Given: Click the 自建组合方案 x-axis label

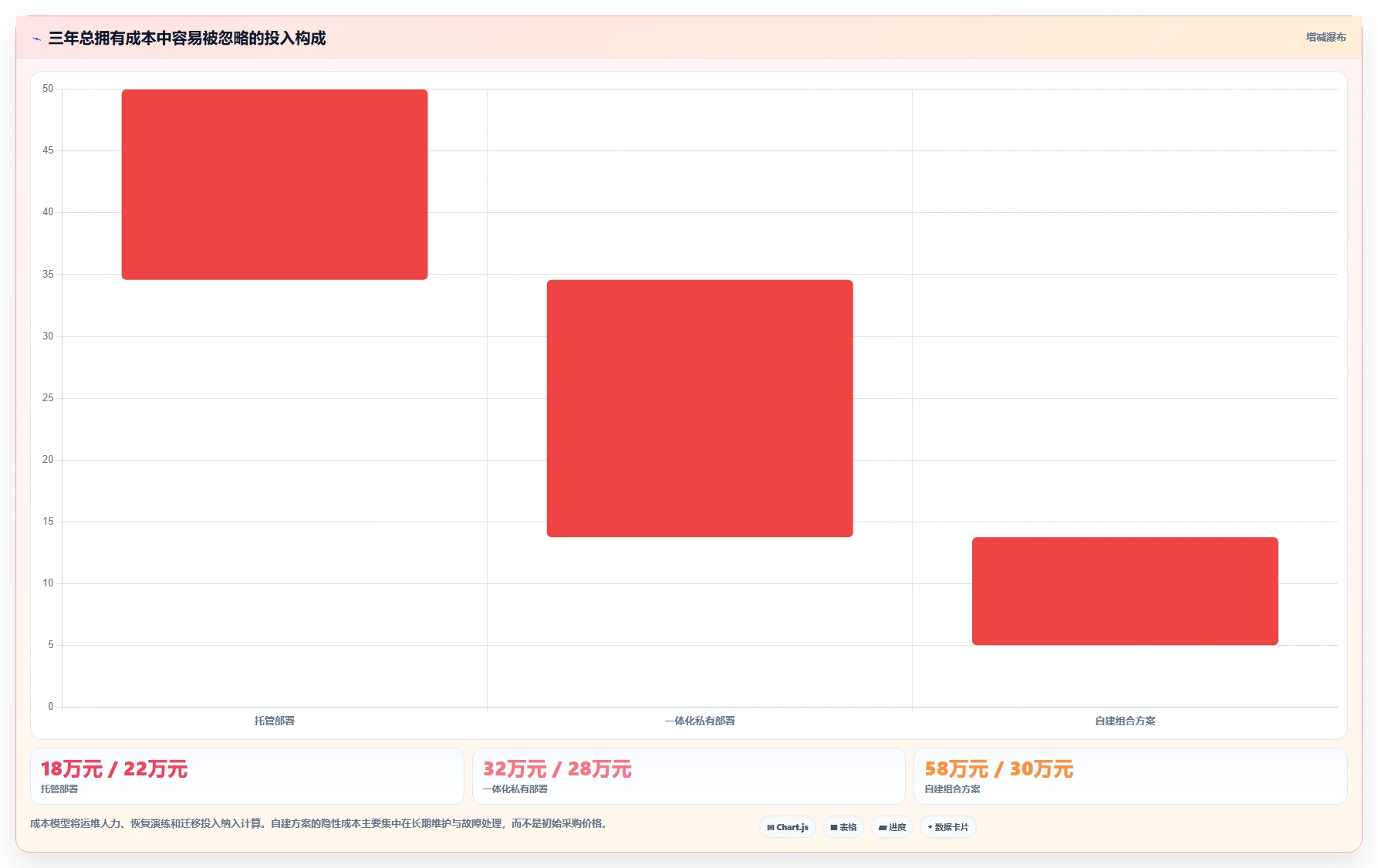Looking at the screenshot, I should (x=1125, y=721).
